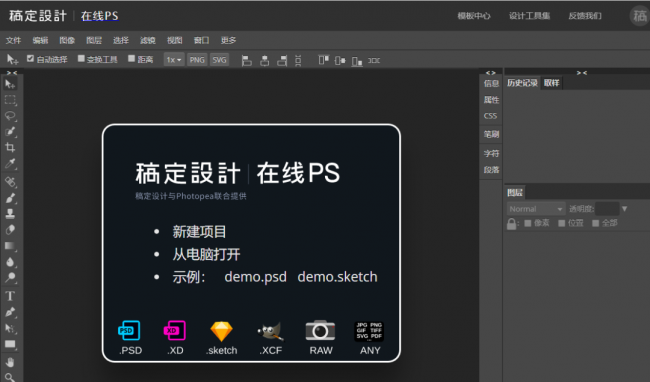
Task: Select the Blur drop tool
Action: point(10,262)
